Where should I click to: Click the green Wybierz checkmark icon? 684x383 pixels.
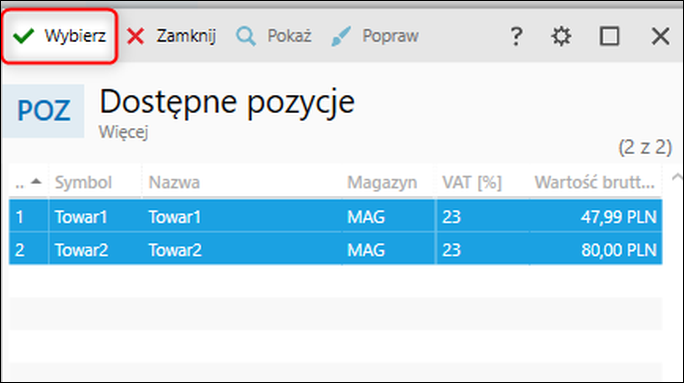(x=24, y=36)
